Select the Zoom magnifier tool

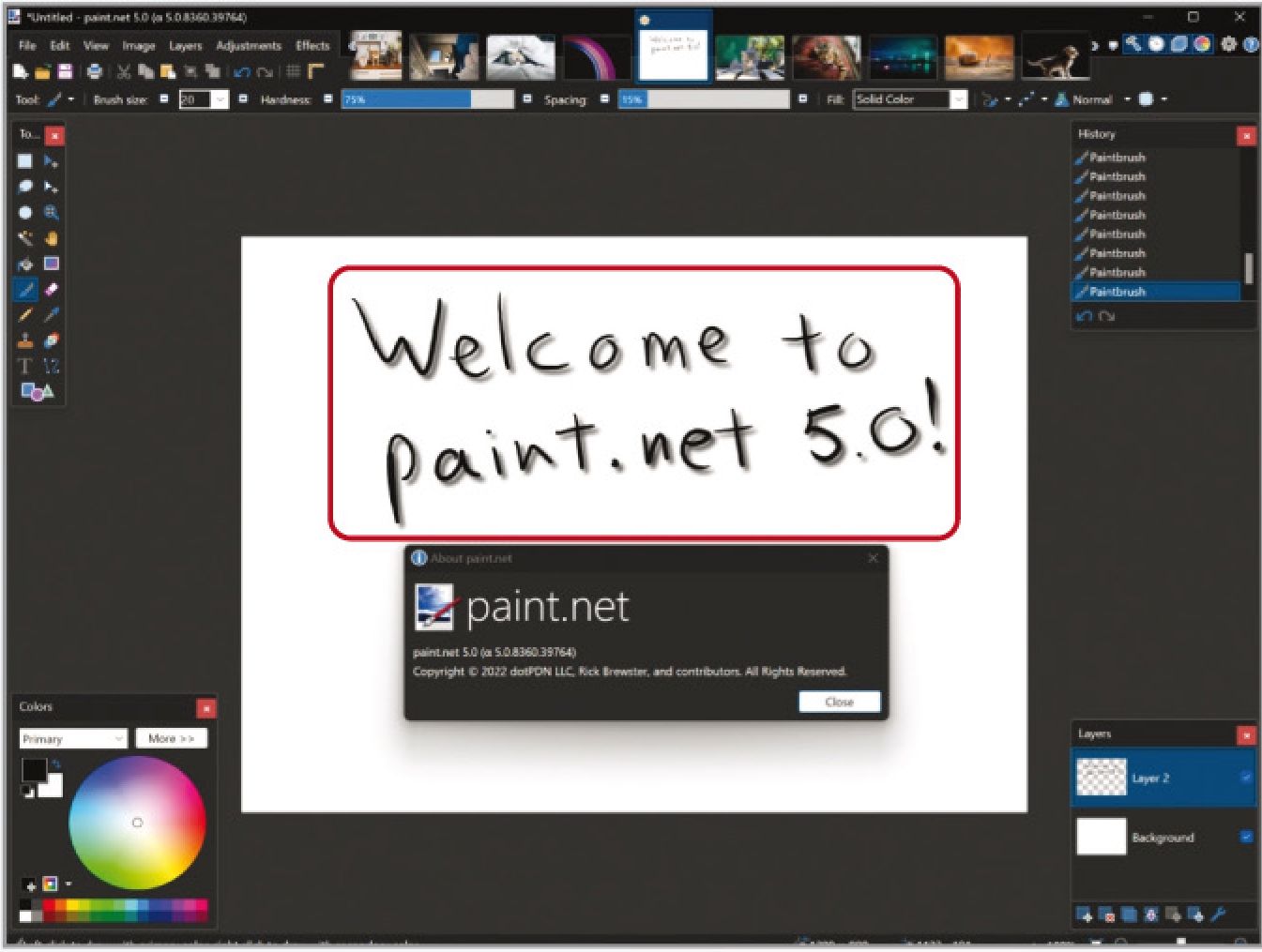click(x=51, y=213)
